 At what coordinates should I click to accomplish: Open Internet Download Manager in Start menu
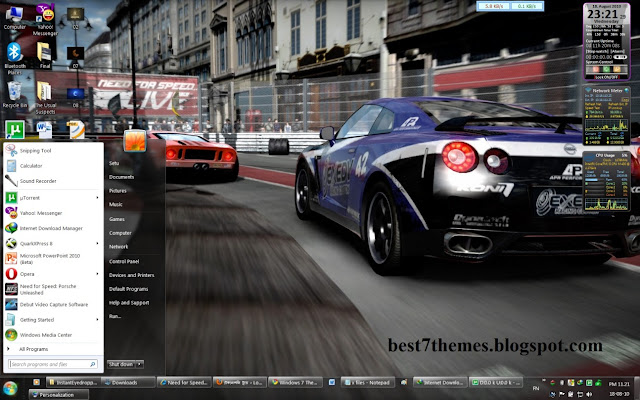(52, 228)
